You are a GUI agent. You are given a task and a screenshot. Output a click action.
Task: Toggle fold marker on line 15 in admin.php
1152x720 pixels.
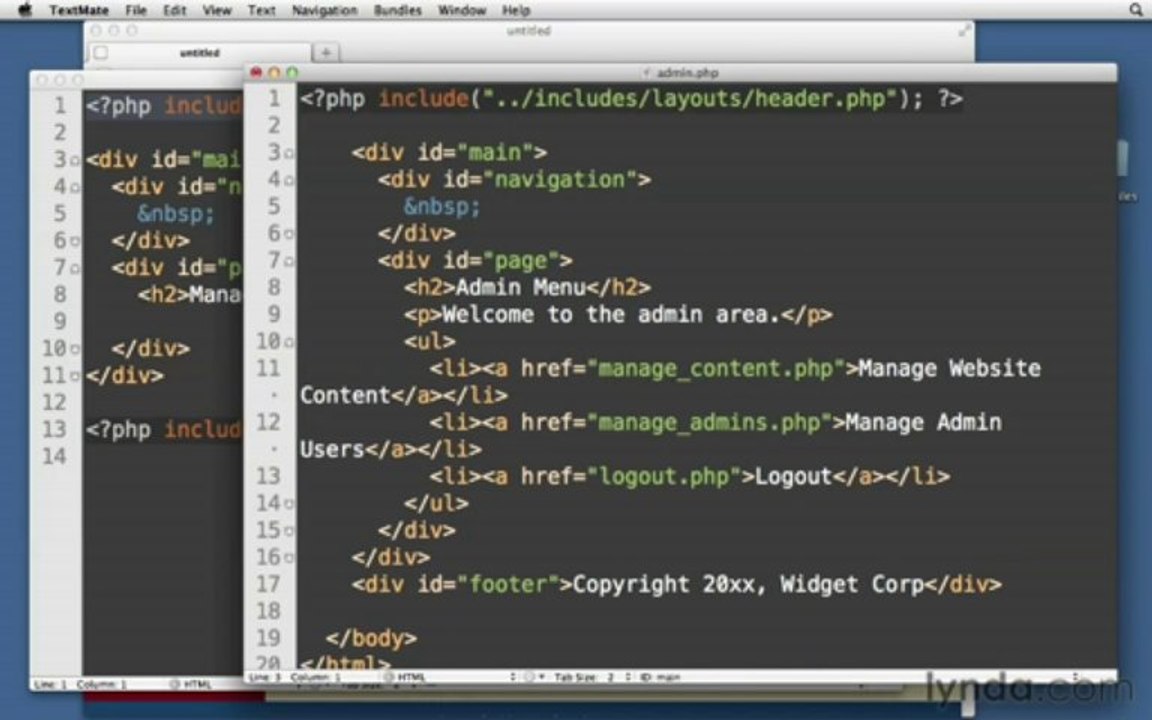pos(289,531)
